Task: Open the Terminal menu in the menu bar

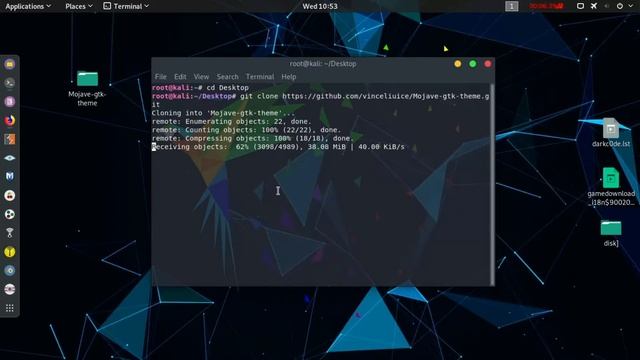Action: tap(260, 77)
